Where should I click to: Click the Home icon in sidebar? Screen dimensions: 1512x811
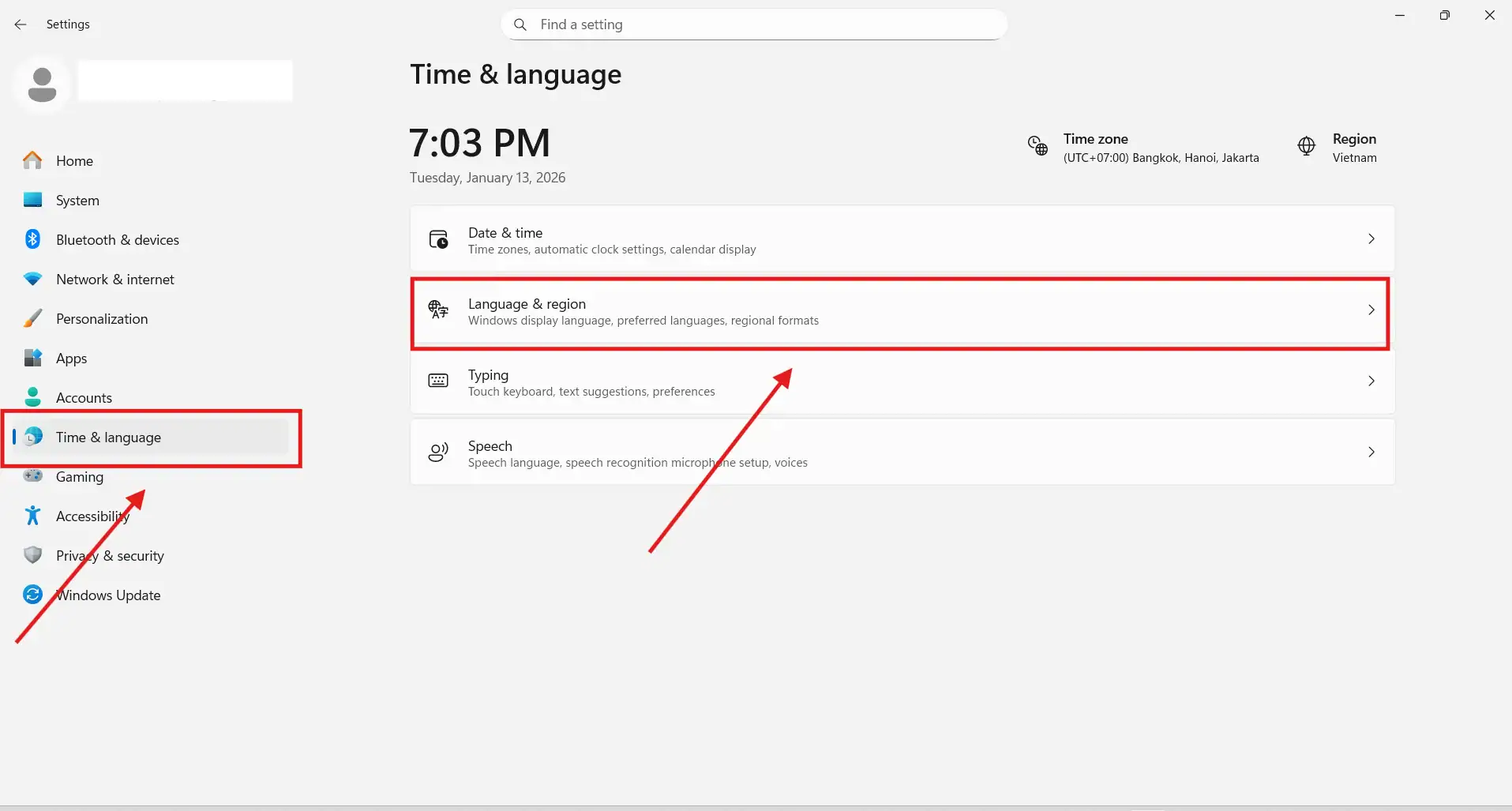click(32, 160)
